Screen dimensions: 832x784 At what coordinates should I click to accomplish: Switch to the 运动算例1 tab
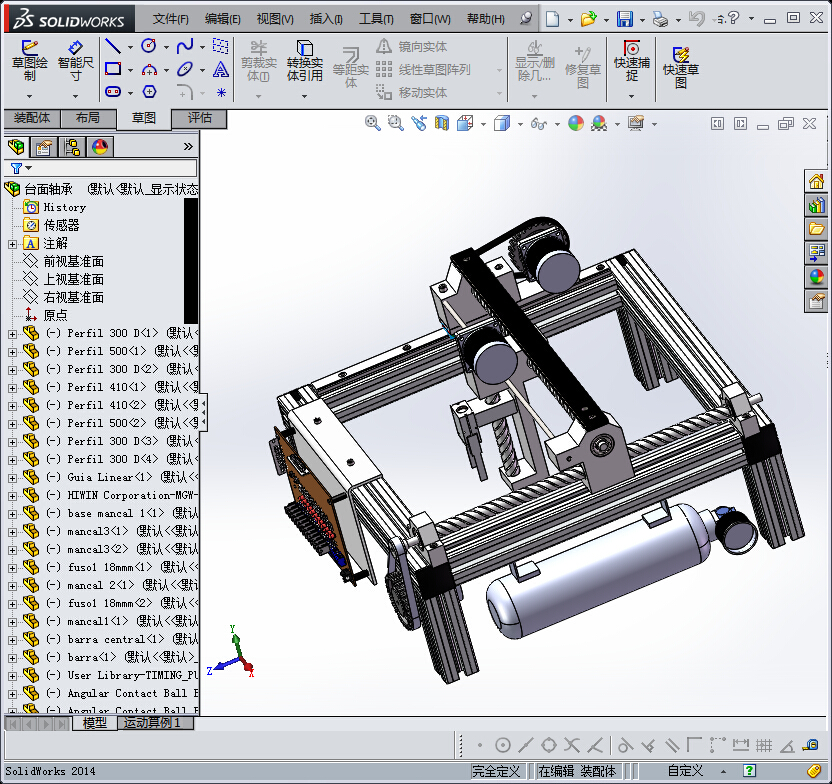click(155, 723)
